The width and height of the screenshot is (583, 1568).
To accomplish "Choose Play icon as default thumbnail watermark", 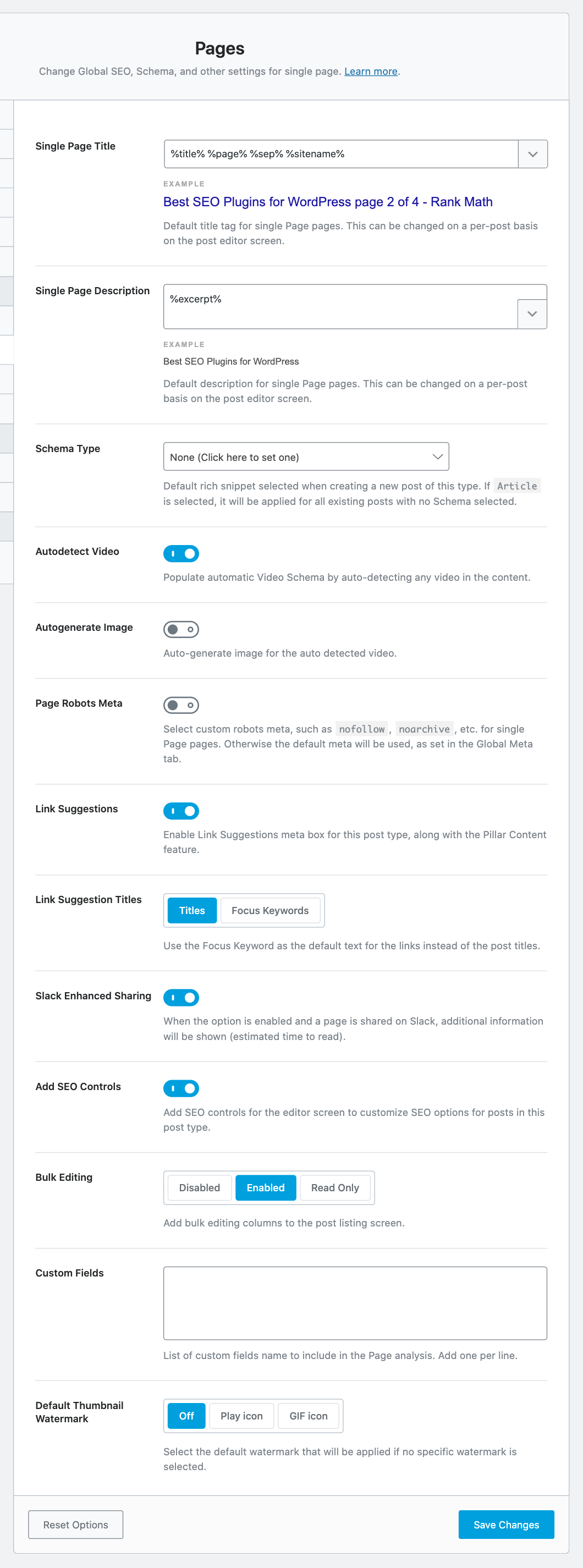I will pos(241,1416).
